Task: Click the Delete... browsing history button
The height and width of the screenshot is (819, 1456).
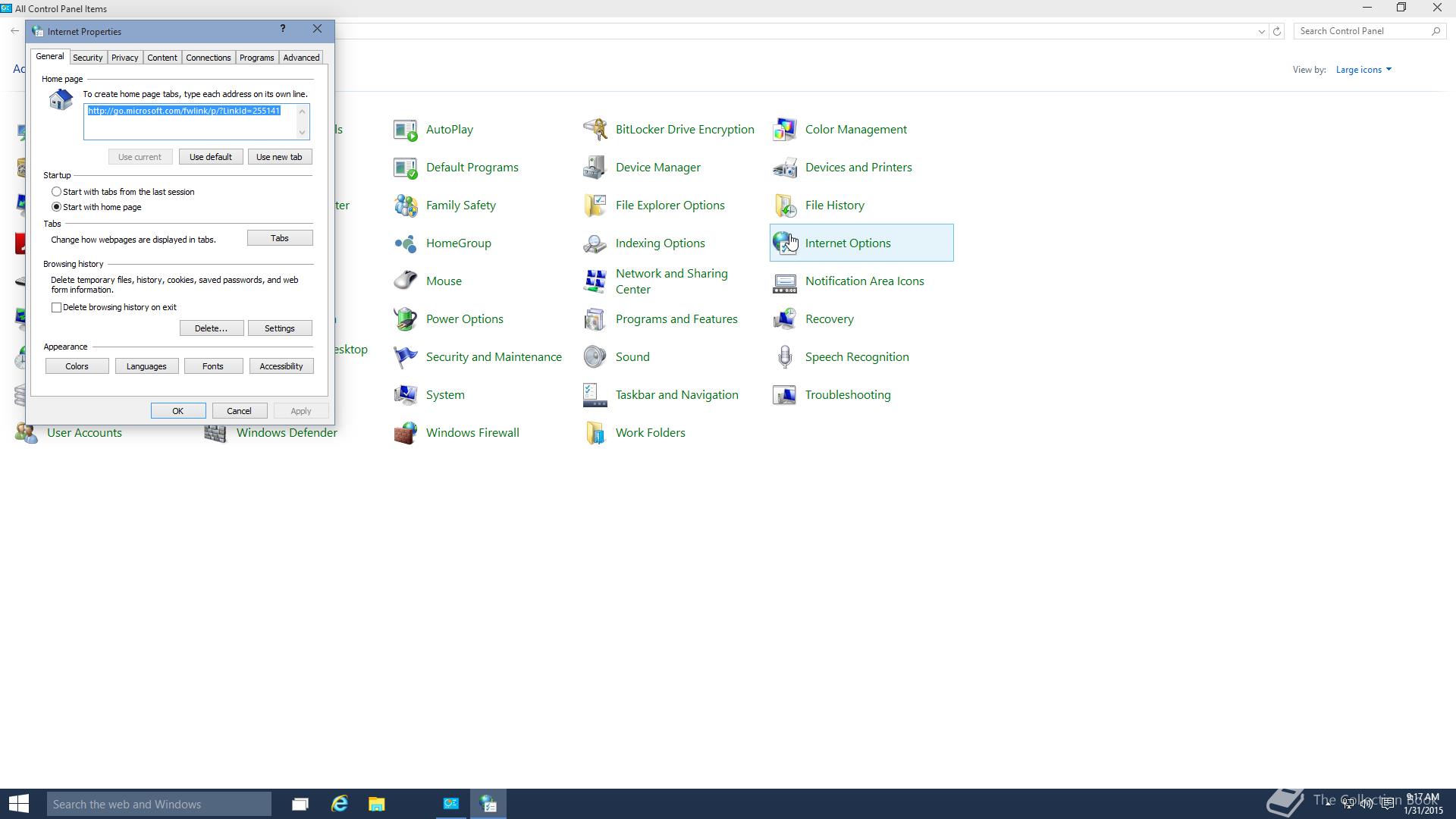Action: pyautogui.click(x=211, y=328)
